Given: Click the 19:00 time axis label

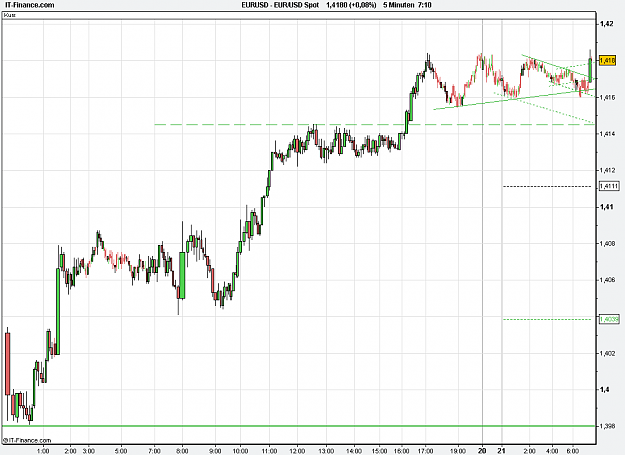Looking at the screenshot, I should pyautogui.click(x=458, y=451).
